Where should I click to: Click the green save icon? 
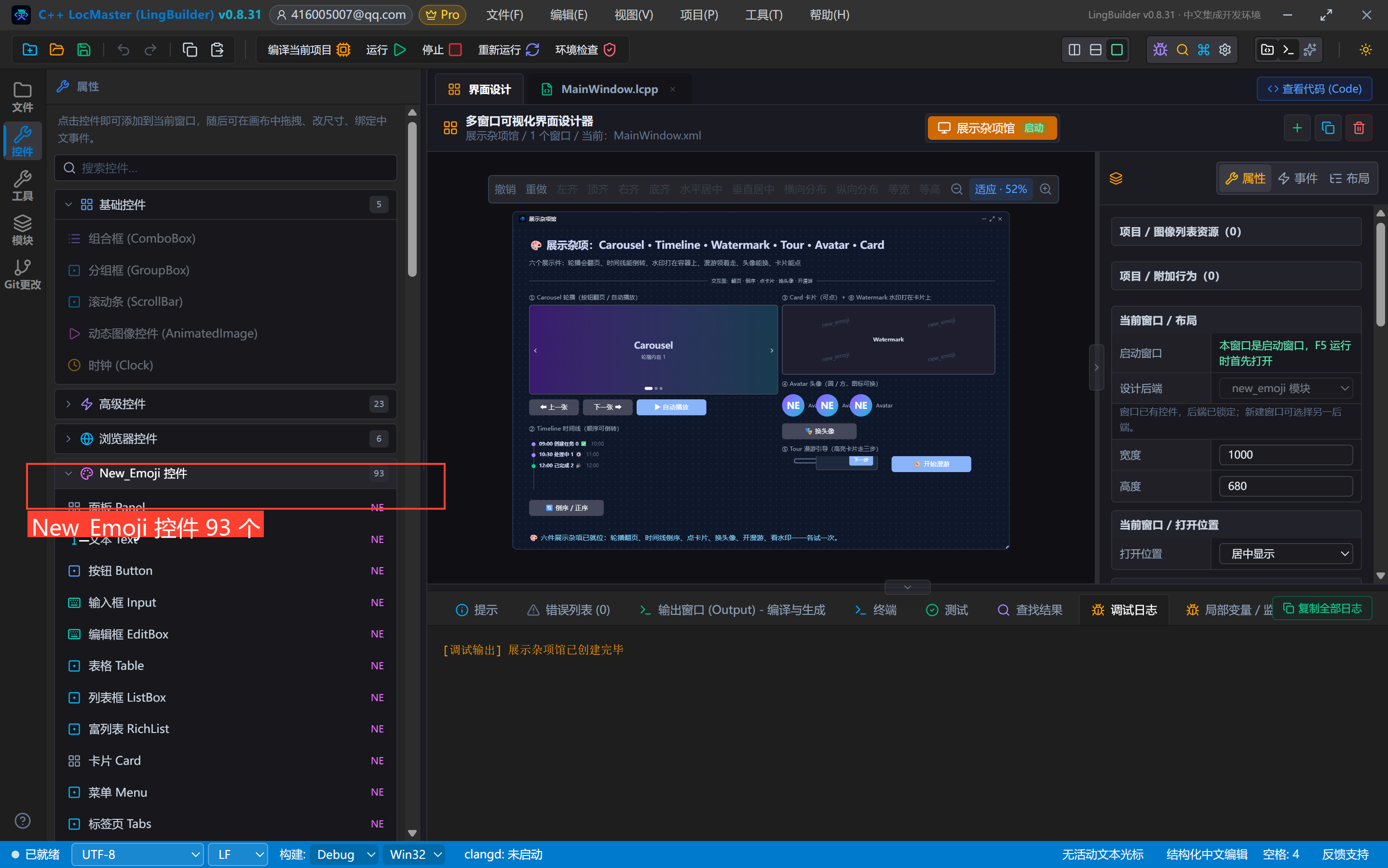click(84, 50)
